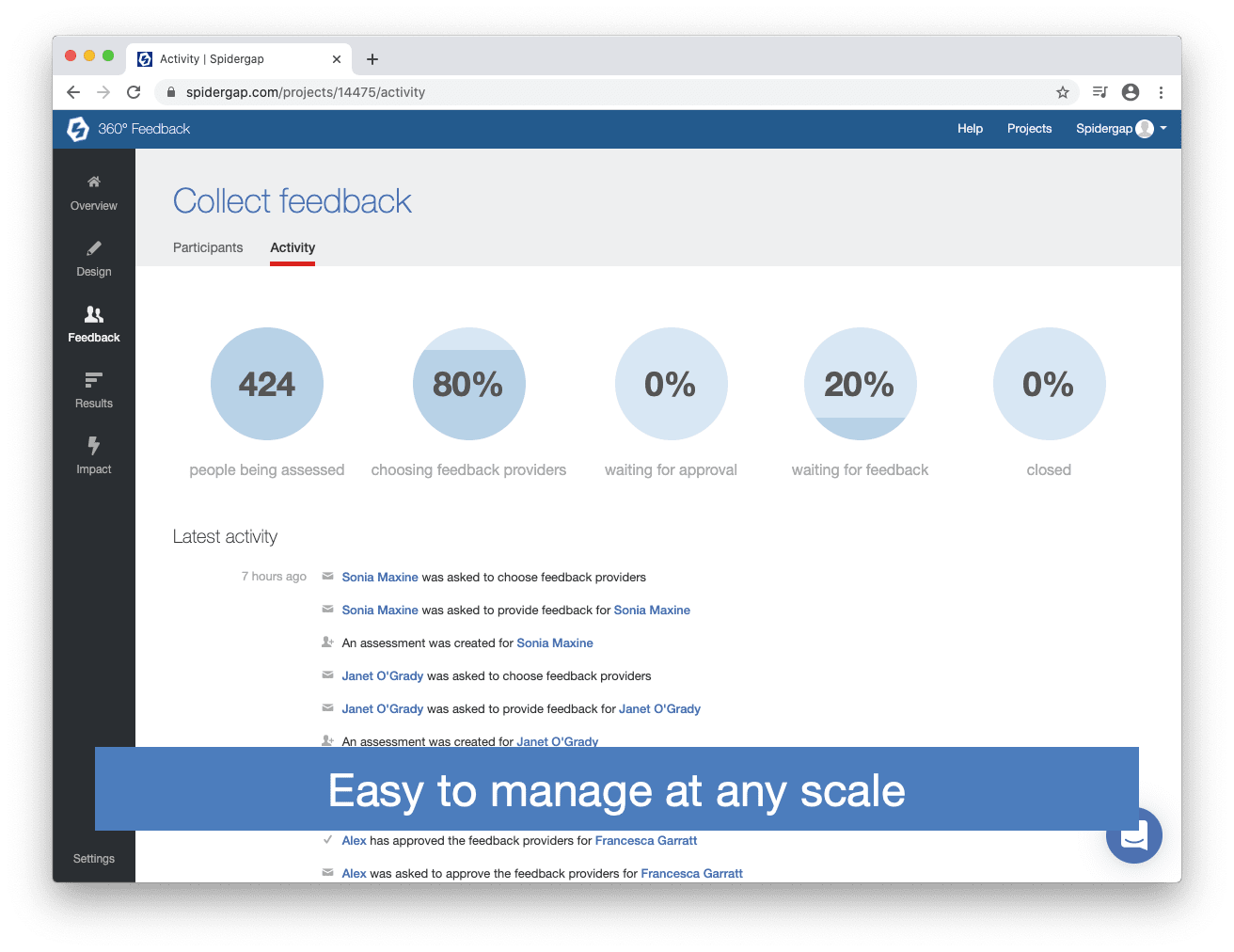Open the Help menu item

970,129
